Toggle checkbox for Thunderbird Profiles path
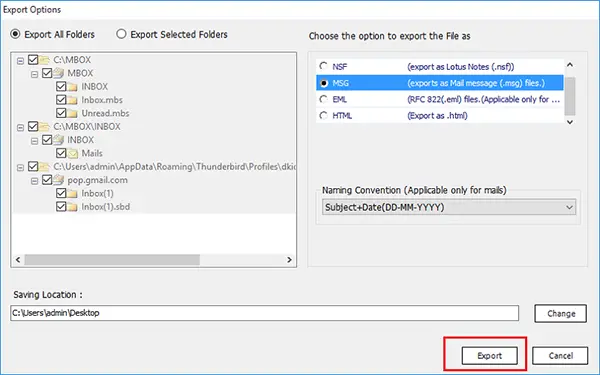This screenshot has width=600, height=375. point(33,166)
